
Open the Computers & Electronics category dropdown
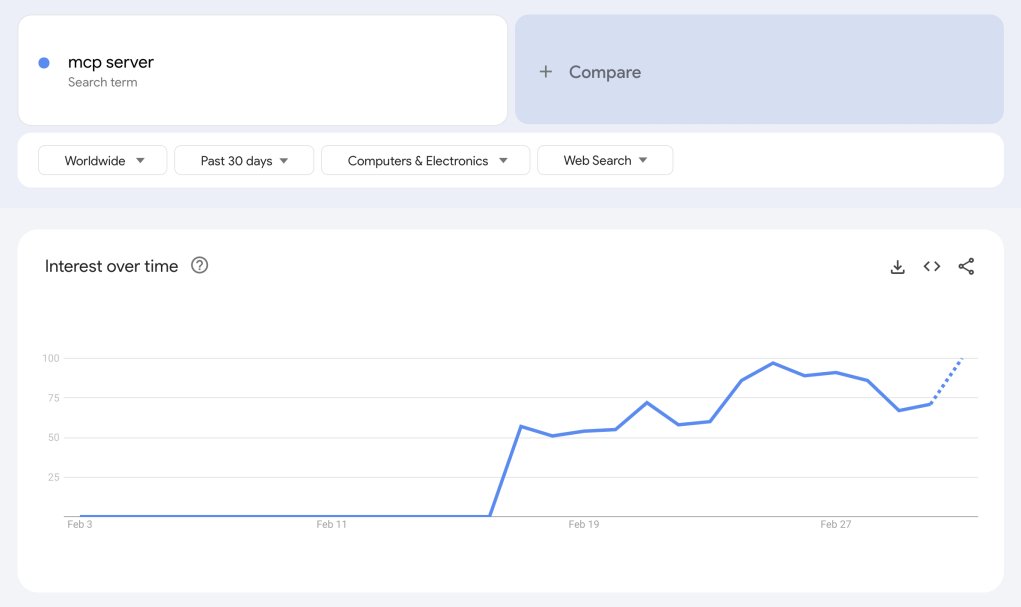[425, 160]
